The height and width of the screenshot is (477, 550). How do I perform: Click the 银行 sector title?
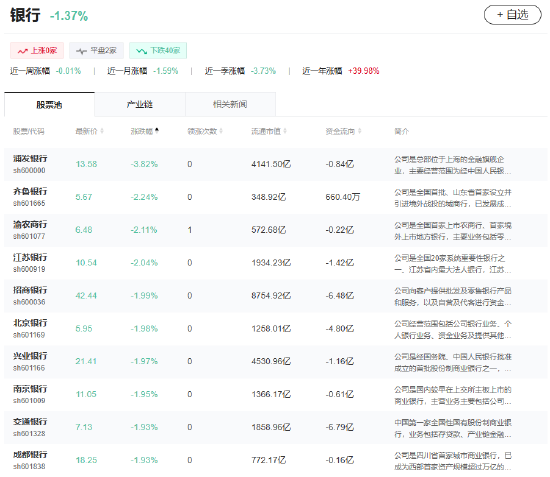pos(25,15)
